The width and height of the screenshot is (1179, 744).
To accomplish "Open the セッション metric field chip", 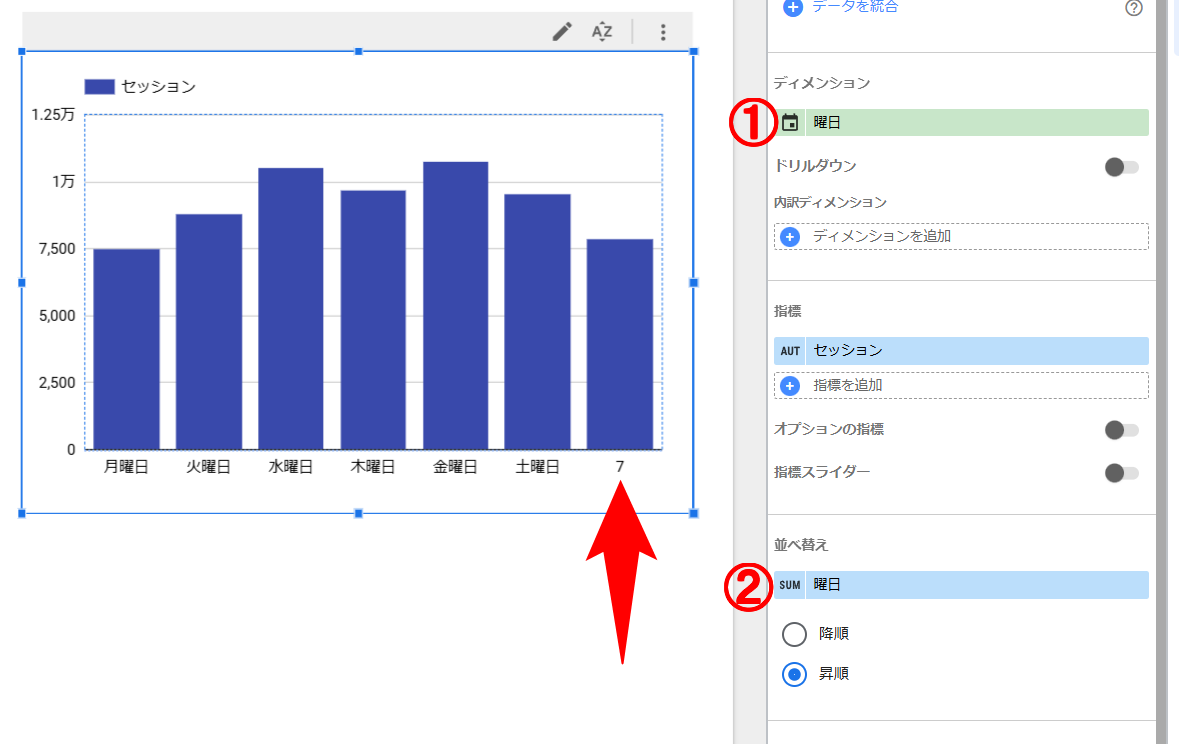I will 975,351.
